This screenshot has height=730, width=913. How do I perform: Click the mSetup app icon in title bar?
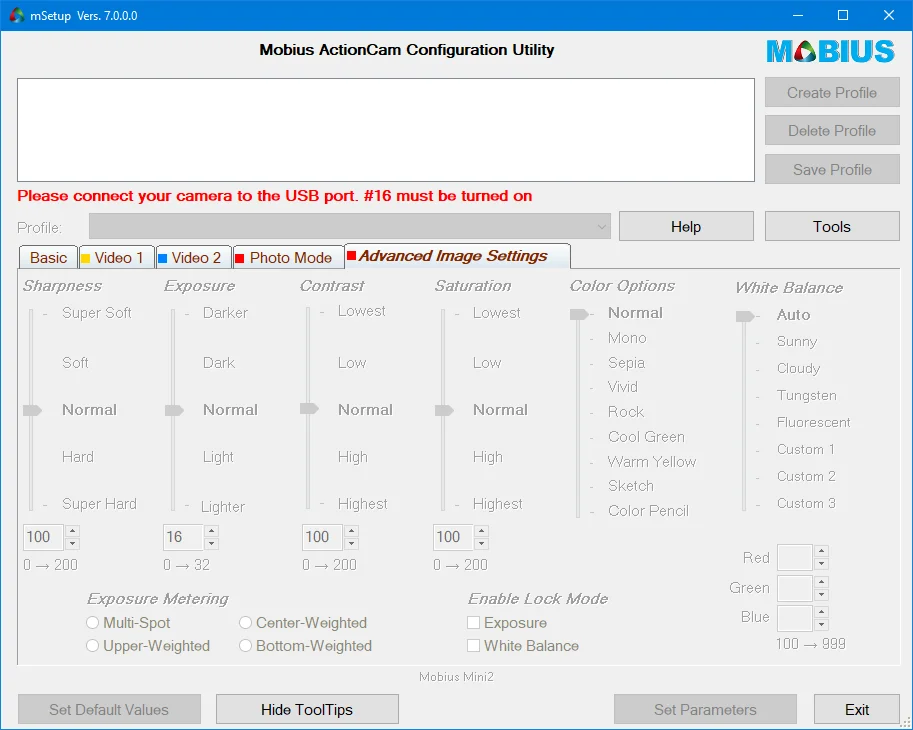point(16,15)
